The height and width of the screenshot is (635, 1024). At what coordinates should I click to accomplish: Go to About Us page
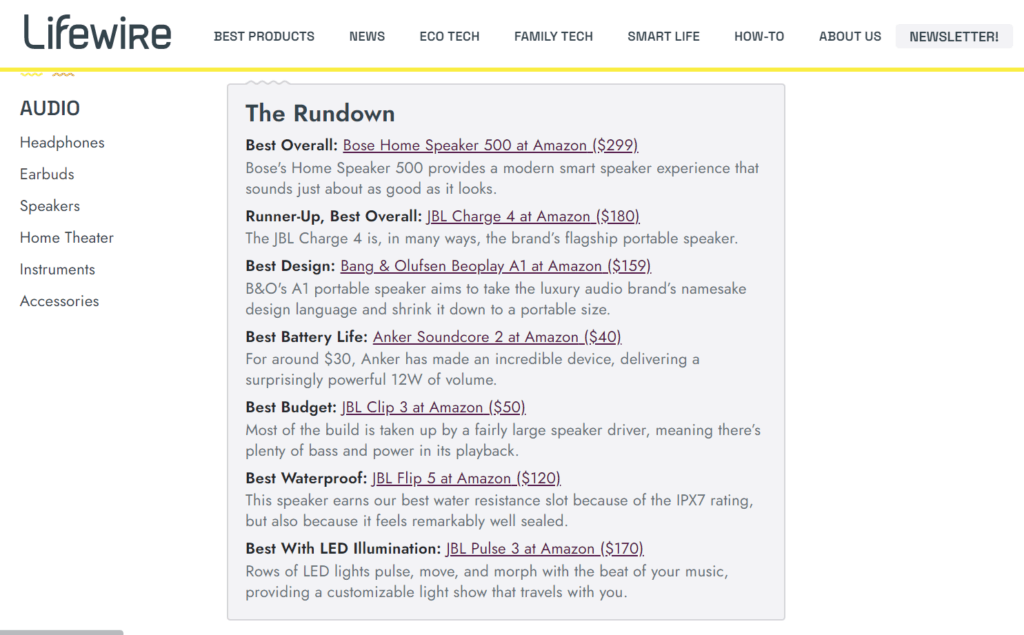click(850, 37)
